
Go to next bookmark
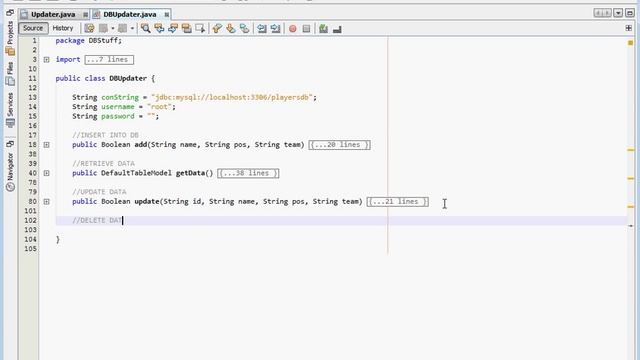(x=231, y=28)
